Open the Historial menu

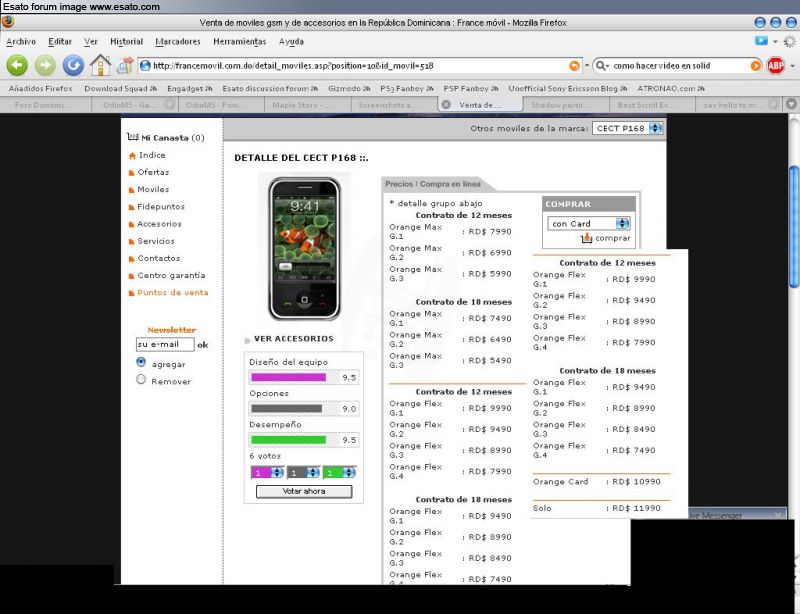pyautogui.click(x=127, y=41)
